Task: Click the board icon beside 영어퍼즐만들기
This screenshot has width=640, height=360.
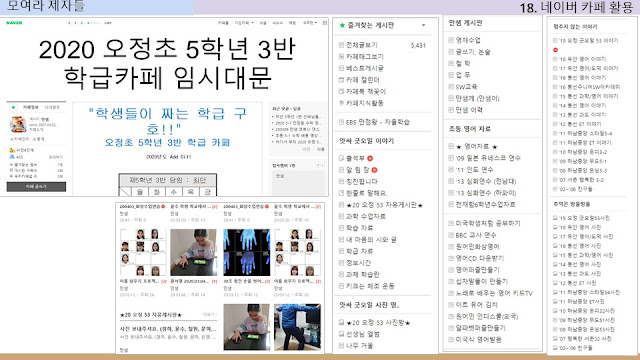Action: [x=451, y=270]
